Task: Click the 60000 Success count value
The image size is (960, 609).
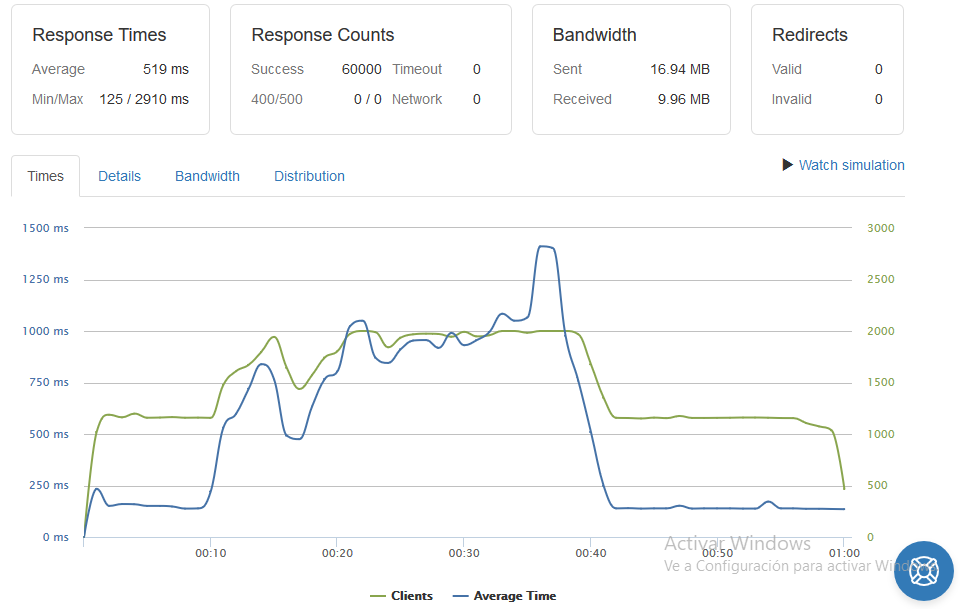Action: [361, 69]
